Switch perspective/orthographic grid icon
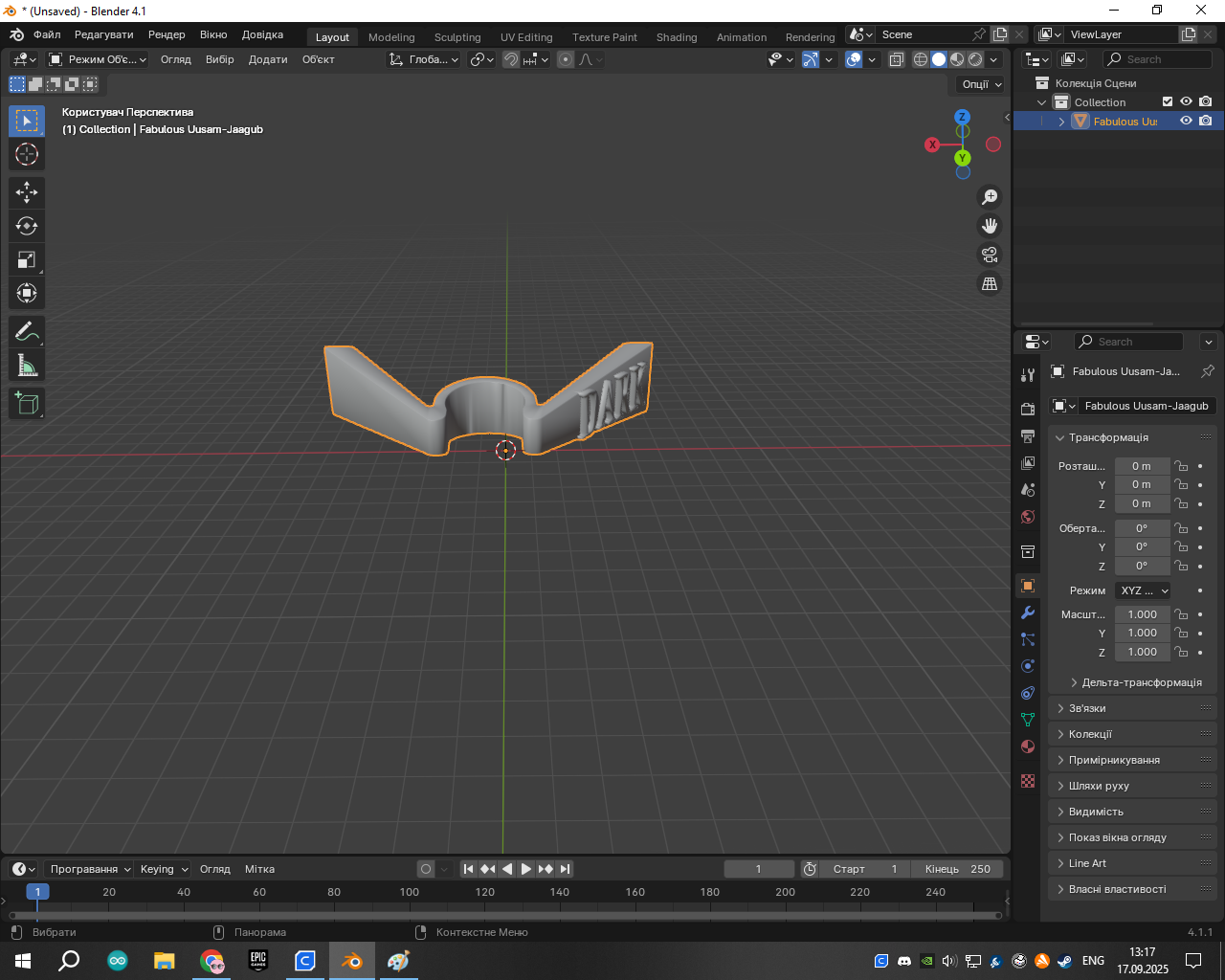Image resolution: width=1225 pixels, height=980 pixels. point(990,283)
